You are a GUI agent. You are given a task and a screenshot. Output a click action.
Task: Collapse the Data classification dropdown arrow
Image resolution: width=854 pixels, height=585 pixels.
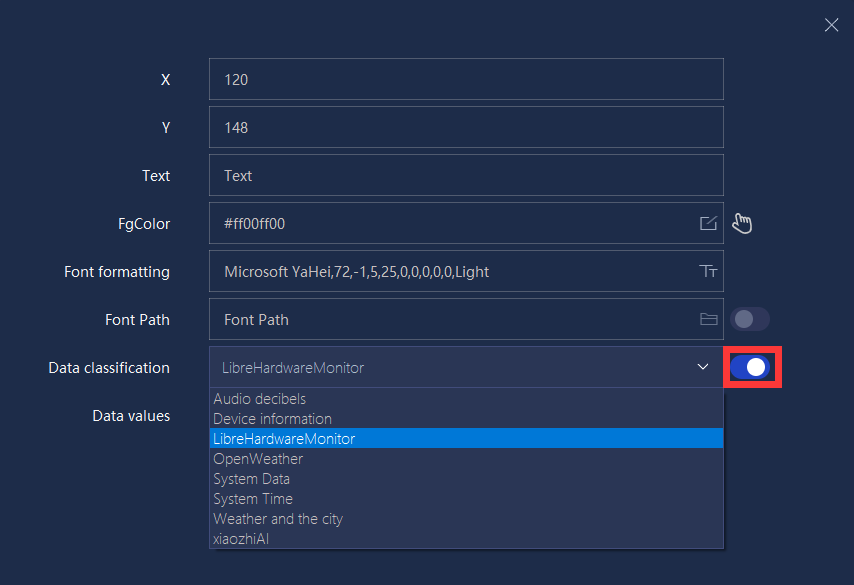(703, 367)
